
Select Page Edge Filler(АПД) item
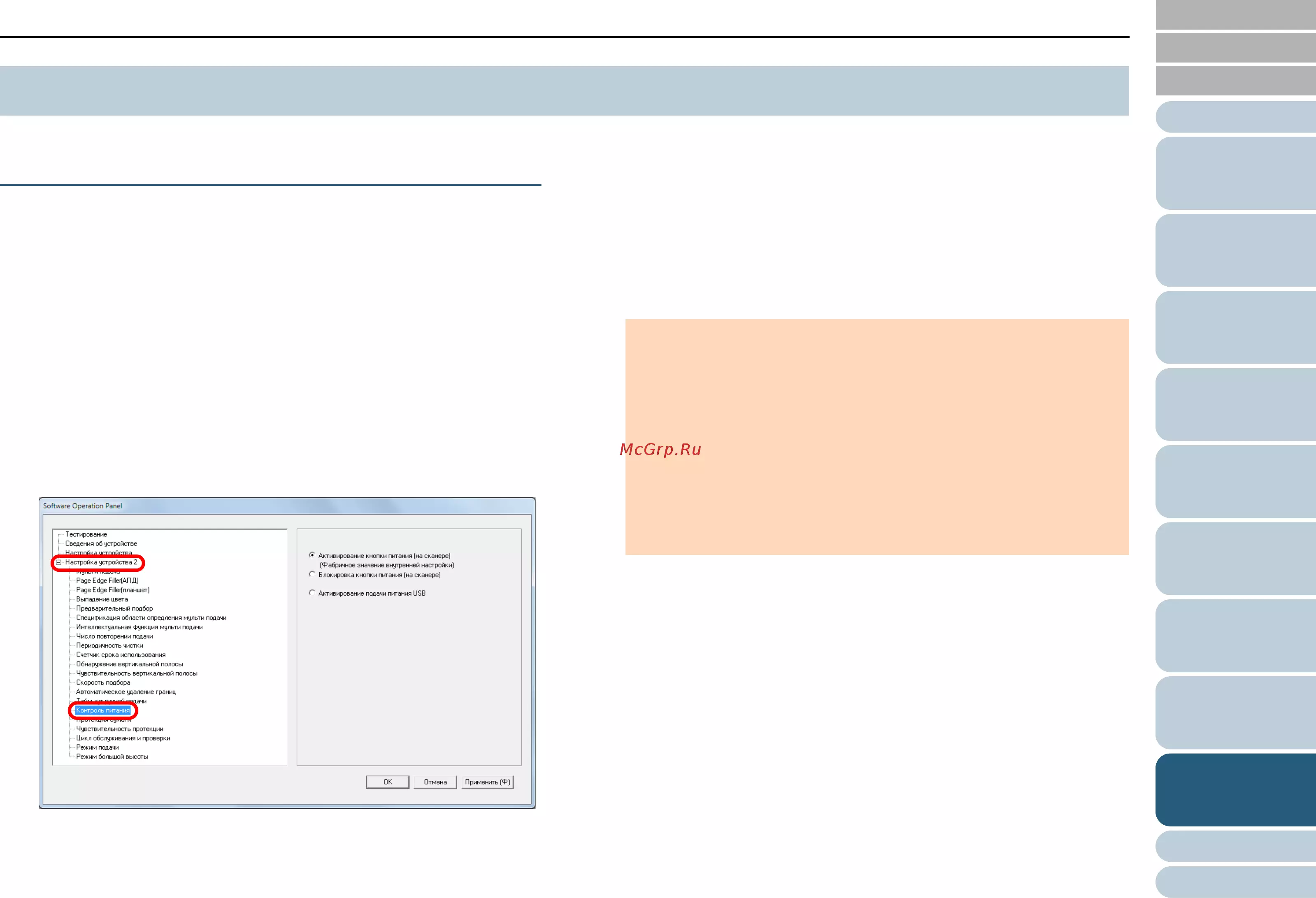click(107, 580)
